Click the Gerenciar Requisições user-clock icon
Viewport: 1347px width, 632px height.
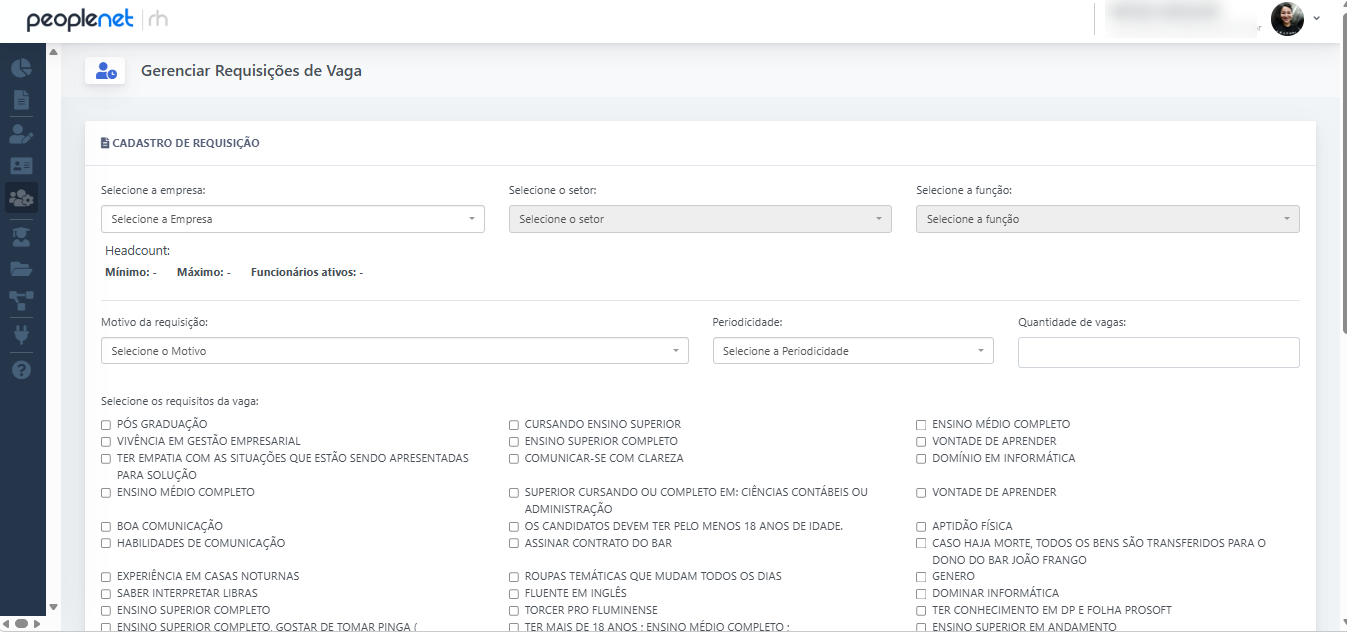[x=106, y=71]
